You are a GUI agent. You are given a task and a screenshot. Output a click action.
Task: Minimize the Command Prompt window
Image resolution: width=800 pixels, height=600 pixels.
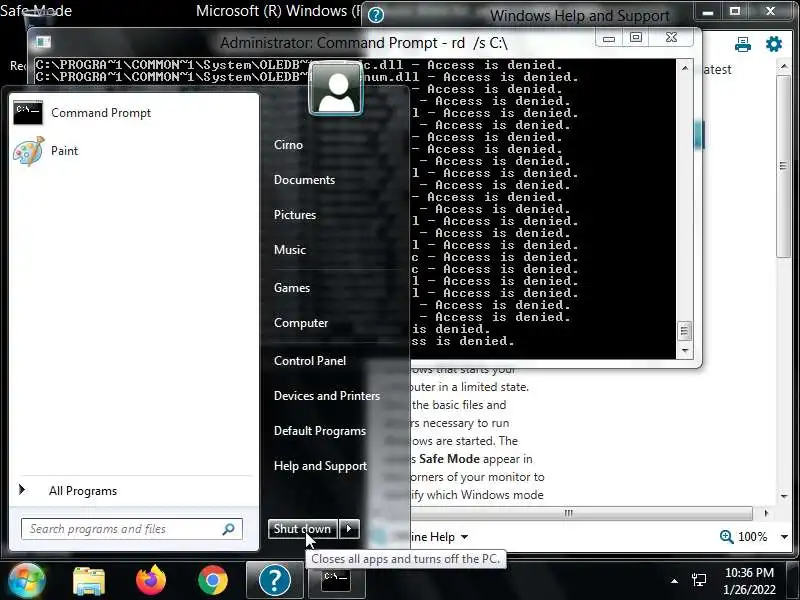click(609, 39)
